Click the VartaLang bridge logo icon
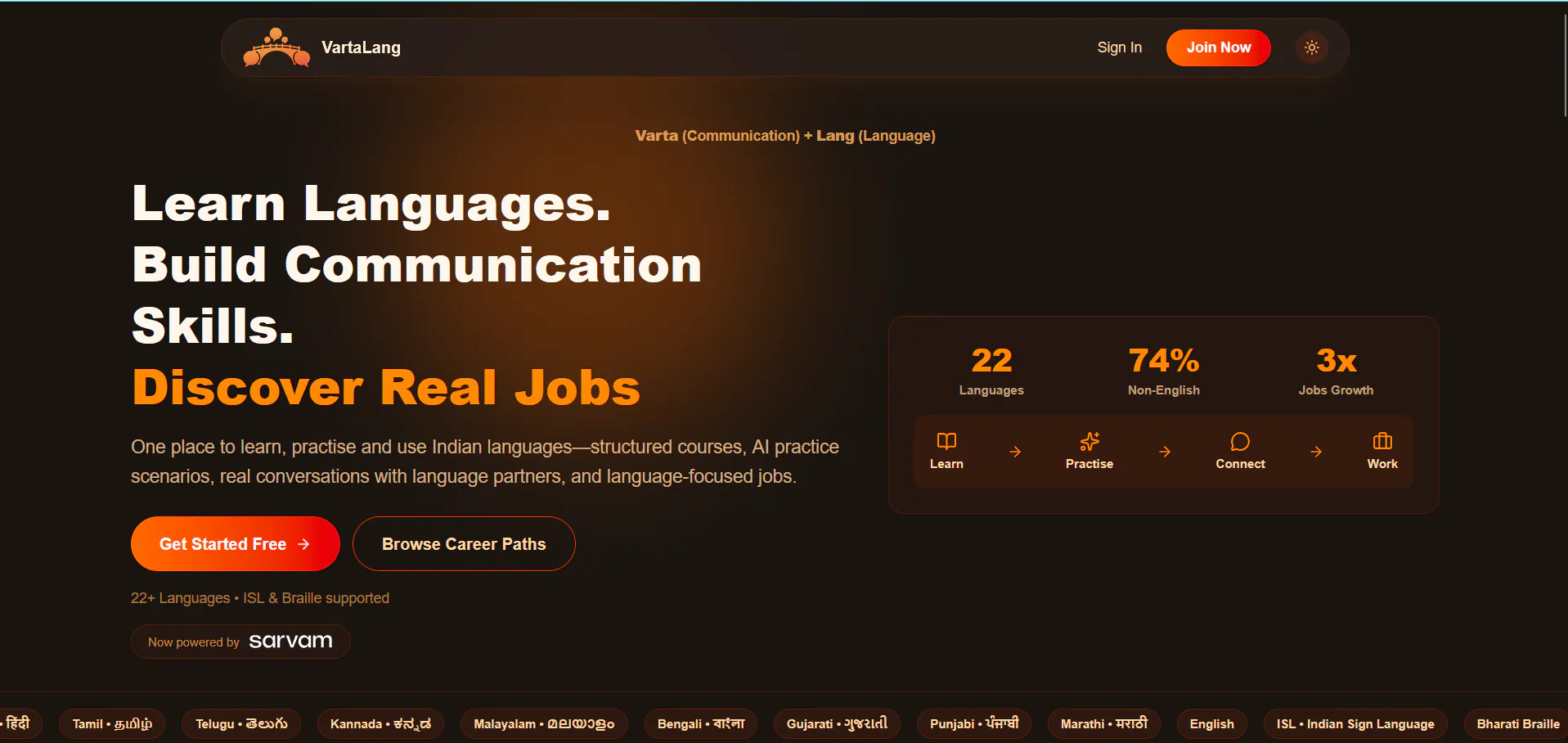 (276, 47)
